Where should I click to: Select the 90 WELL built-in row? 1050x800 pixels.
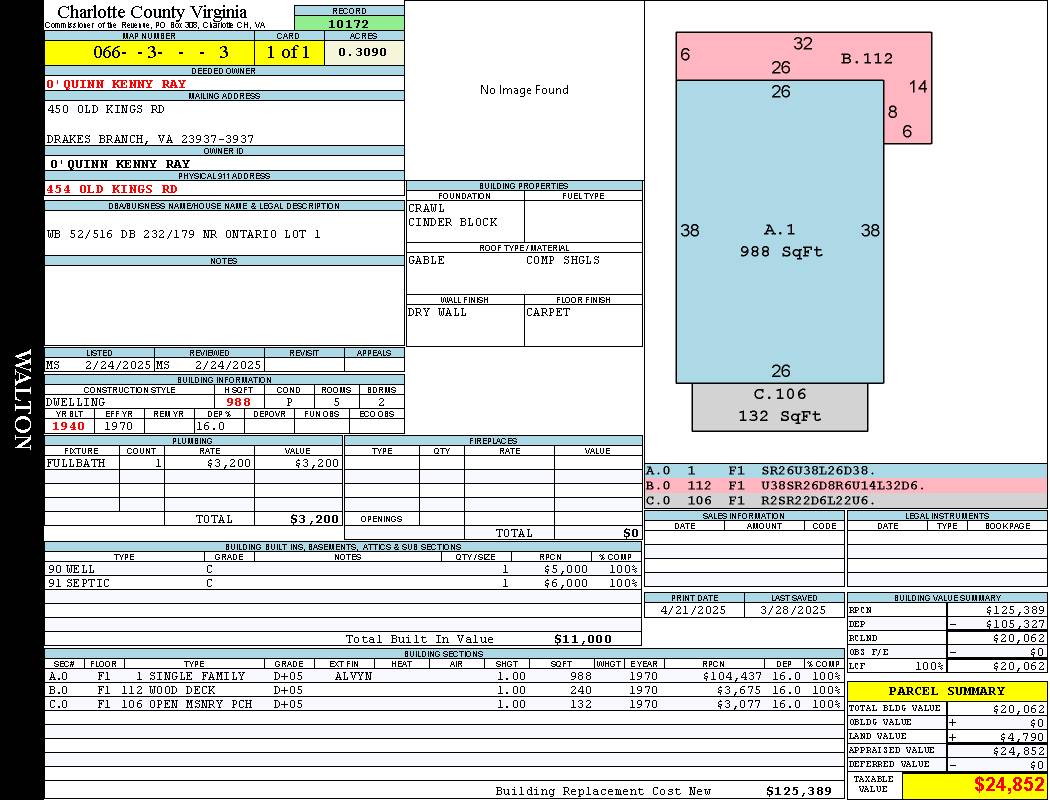click(340, 569)
